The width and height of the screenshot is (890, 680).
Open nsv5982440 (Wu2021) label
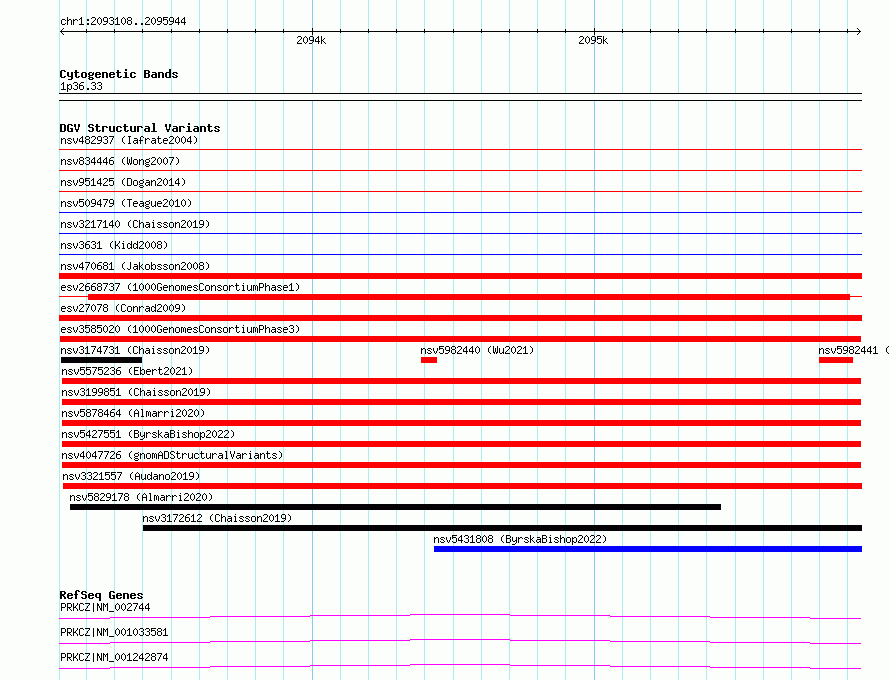coord(477,350)
